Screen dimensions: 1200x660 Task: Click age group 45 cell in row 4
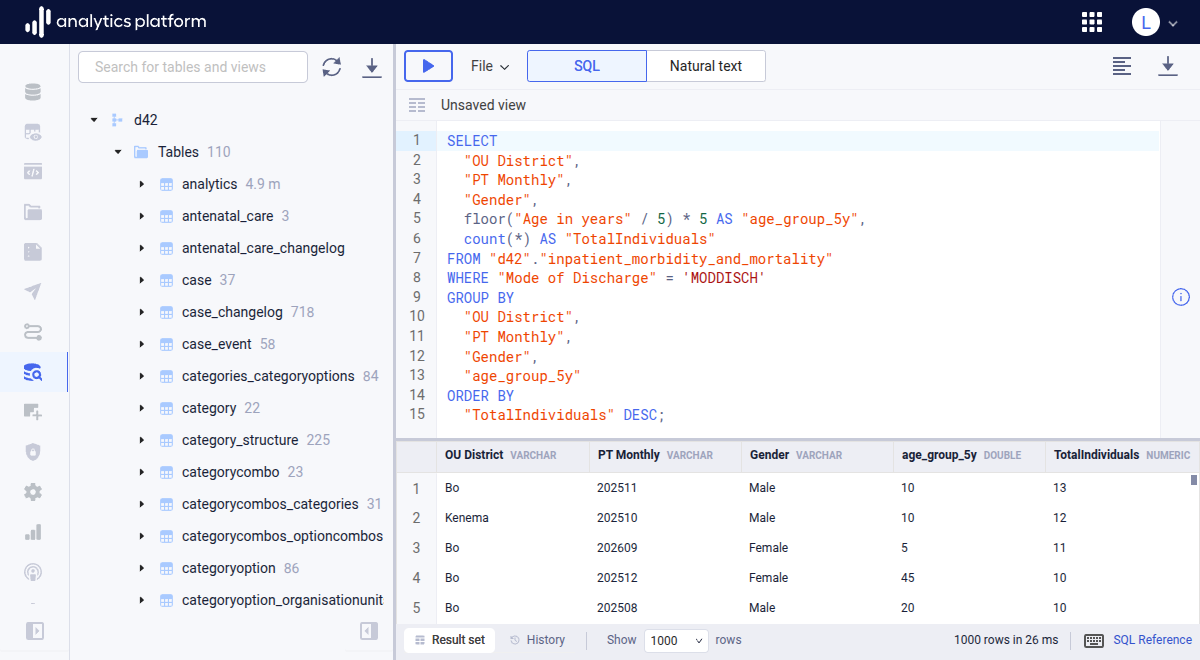tap(908, 578)
